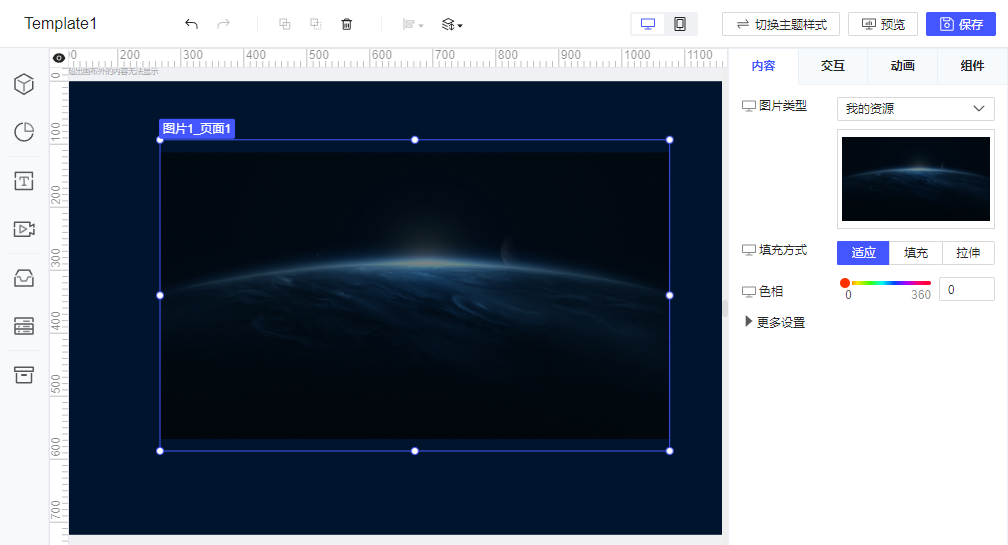Switch to the 交互 tab
The width and height of the screenshot is (1008, 545).
coord(833,66)
